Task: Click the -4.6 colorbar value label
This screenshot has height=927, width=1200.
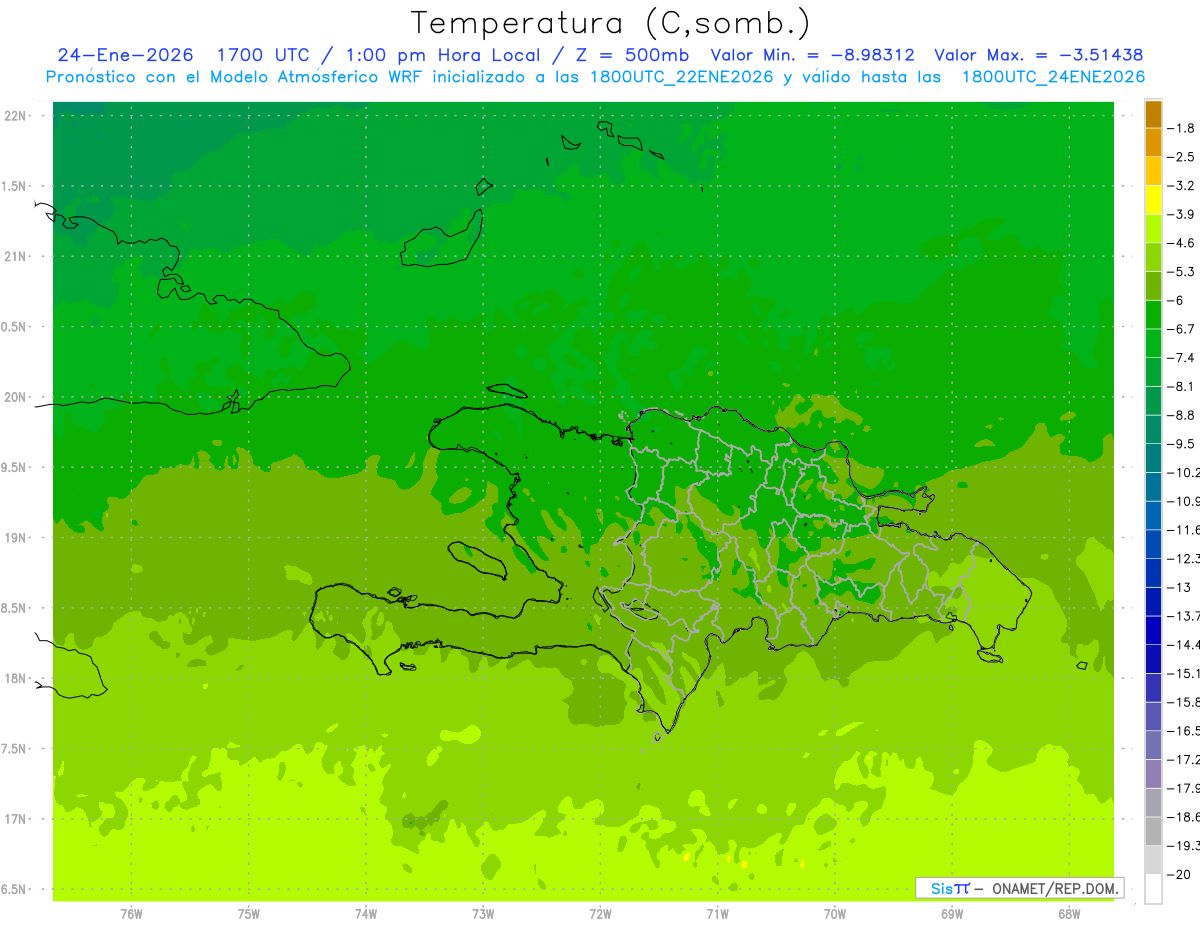Action: click(1182, 243)
